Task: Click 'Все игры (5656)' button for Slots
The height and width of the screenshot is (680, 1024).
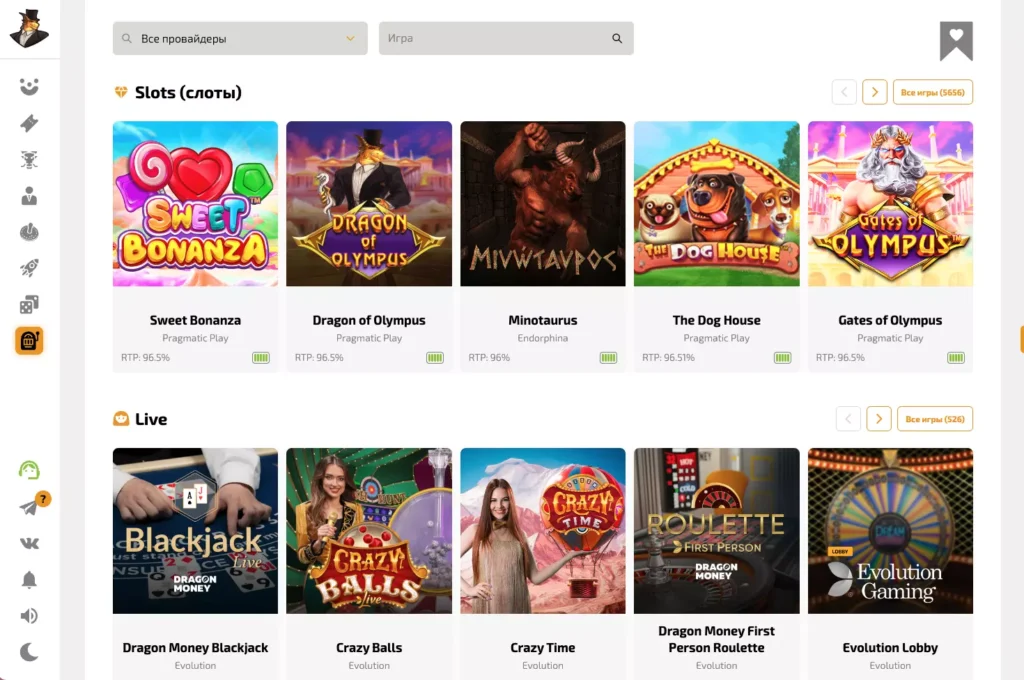Action: click(933, 92)
